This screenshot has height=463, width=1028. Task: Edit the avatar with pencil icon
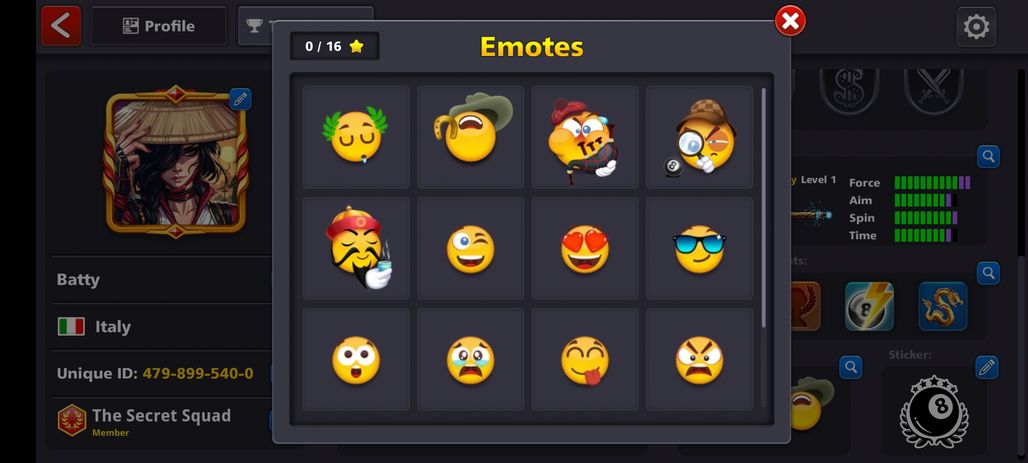tap(240, 99)
